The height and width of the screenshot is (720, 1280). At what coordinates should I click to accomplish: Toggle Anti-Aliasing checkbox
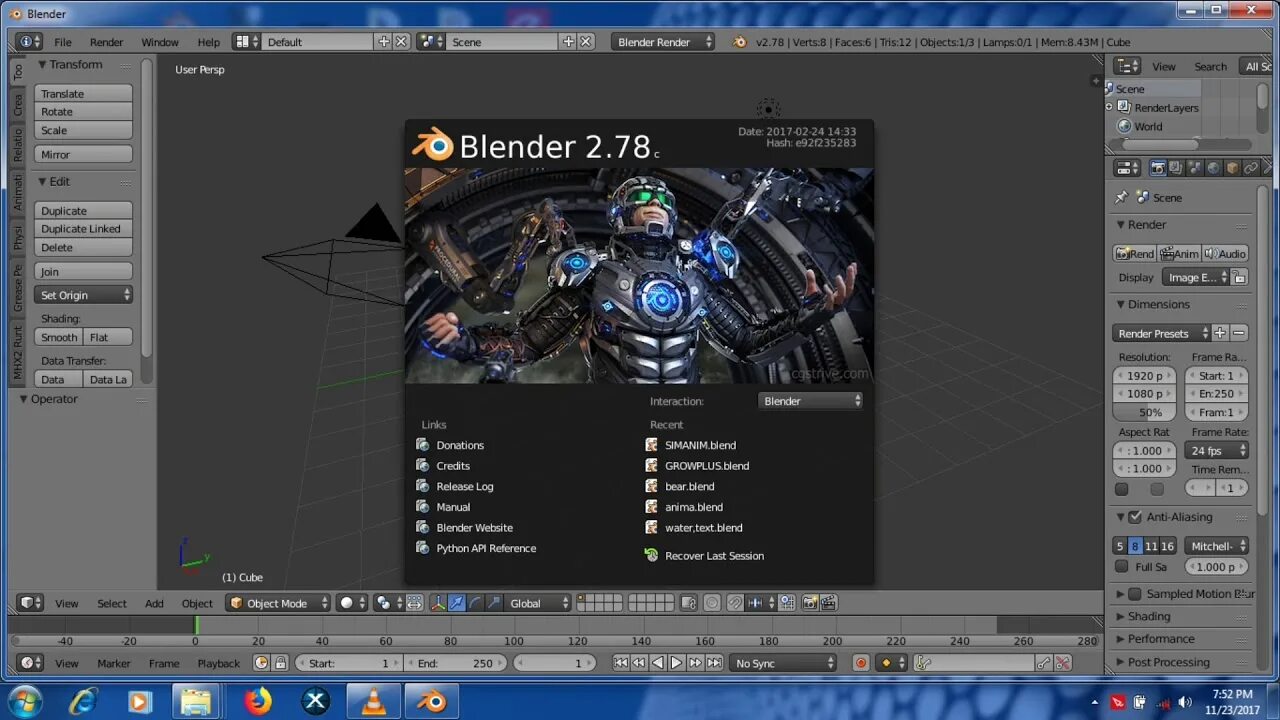pos(1135,517)
